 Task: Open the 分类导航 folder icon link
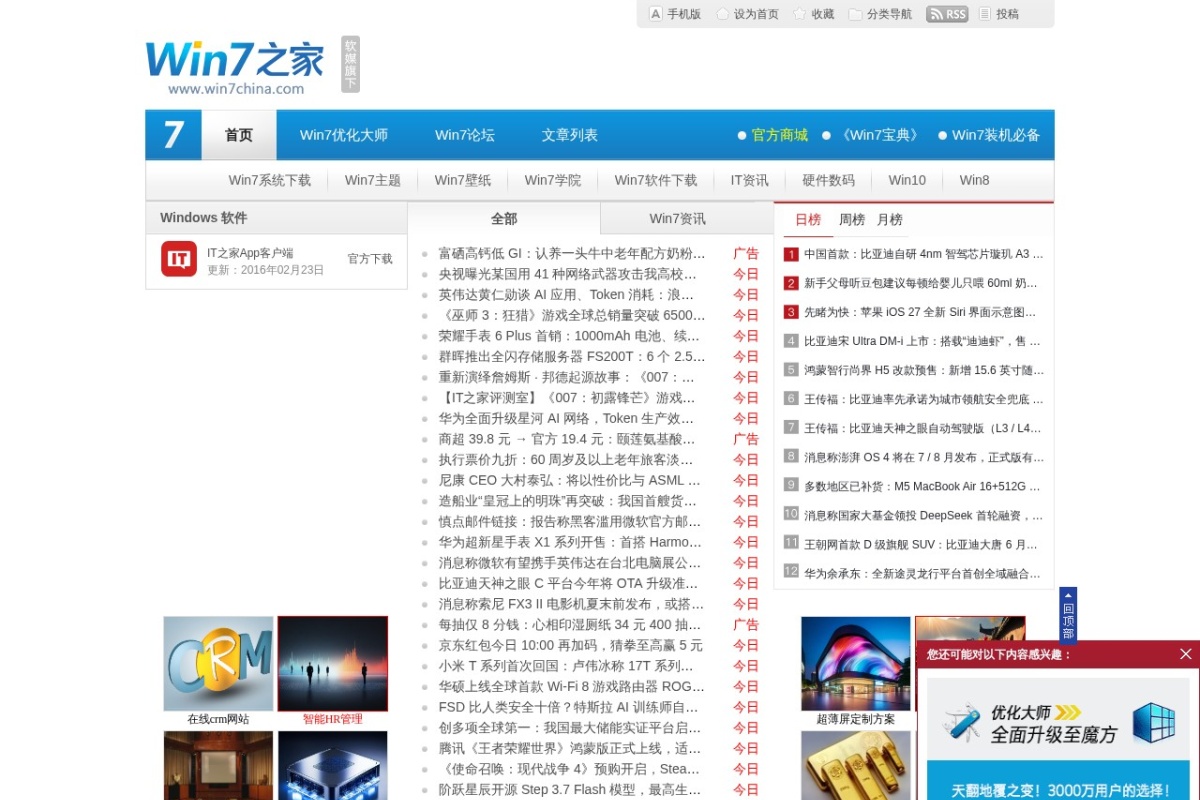tap(855, 14)
